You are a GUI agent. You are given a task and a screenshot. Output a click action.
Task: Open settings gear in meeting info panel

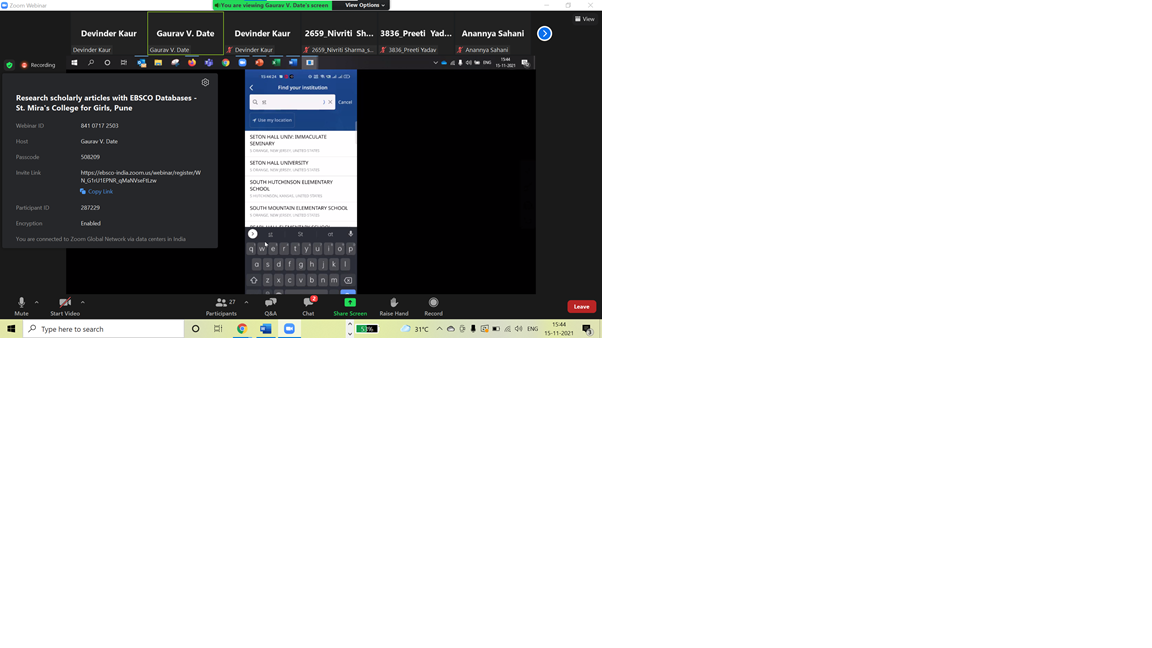(205, 83)
